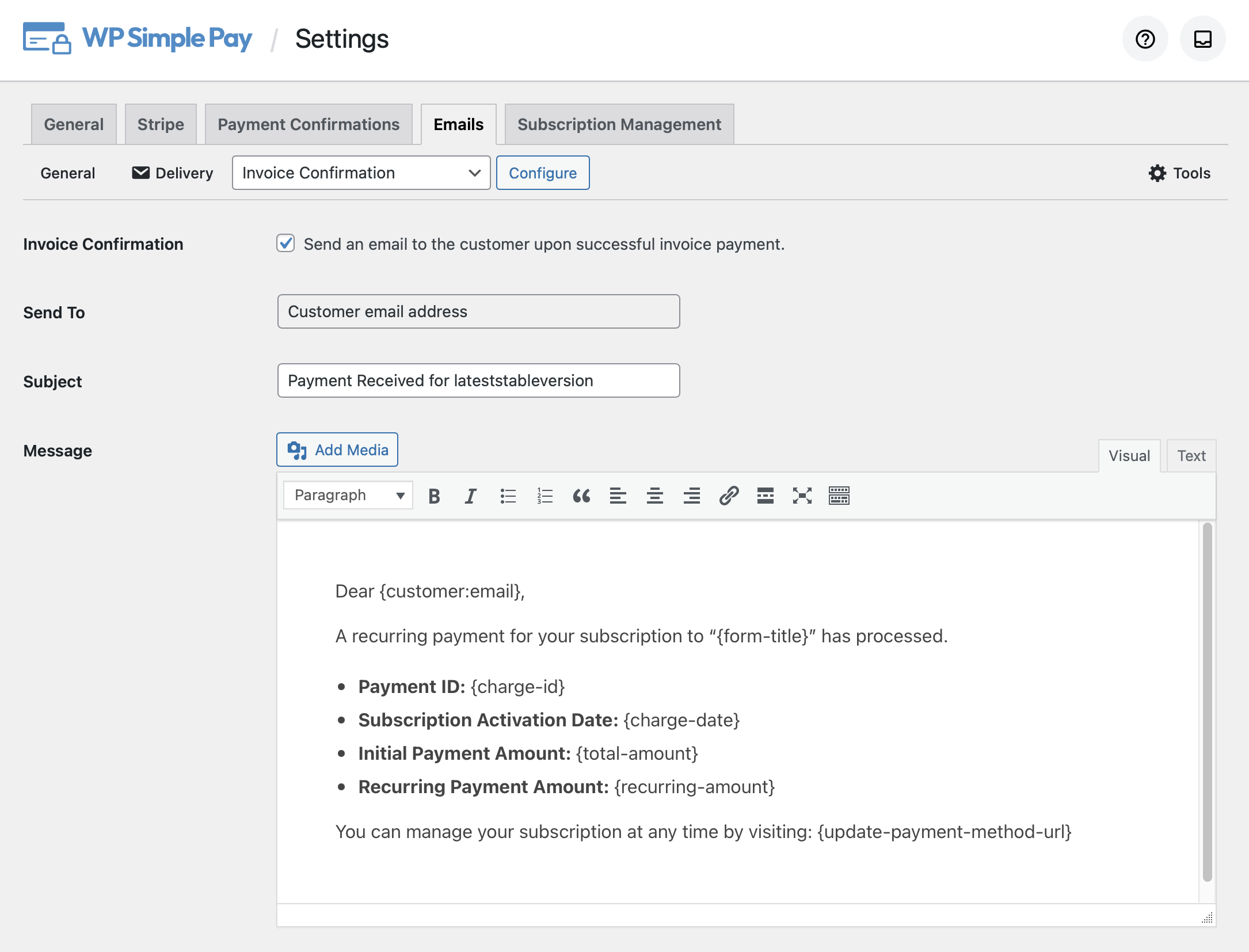This screenshot has height=952, width=1249.
Task: Click the Add Media button
Action: [x=337, y=450]
